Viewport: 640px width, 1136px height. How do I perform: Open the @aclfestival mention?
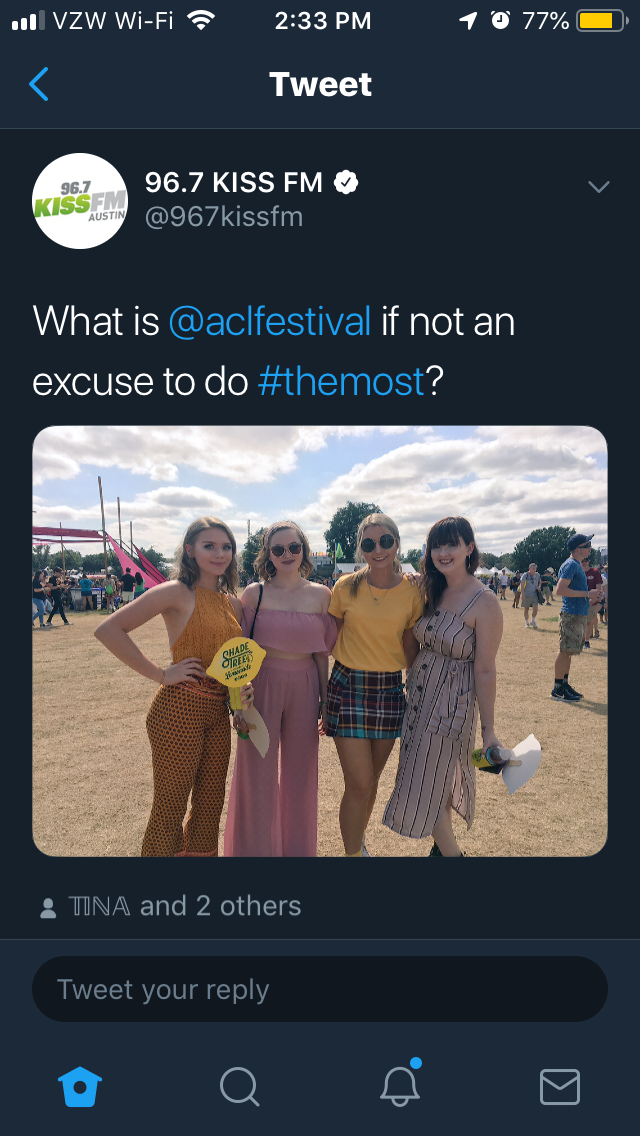270,322
